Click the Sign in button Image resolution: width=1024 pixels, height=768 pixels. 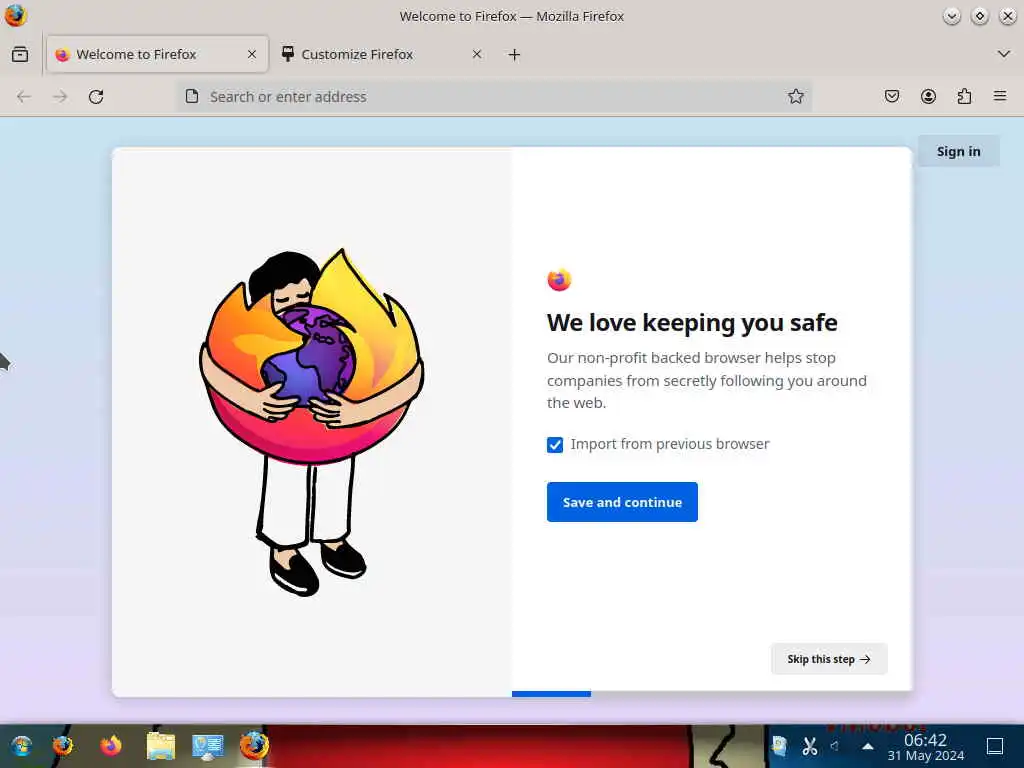coord(959,152)
